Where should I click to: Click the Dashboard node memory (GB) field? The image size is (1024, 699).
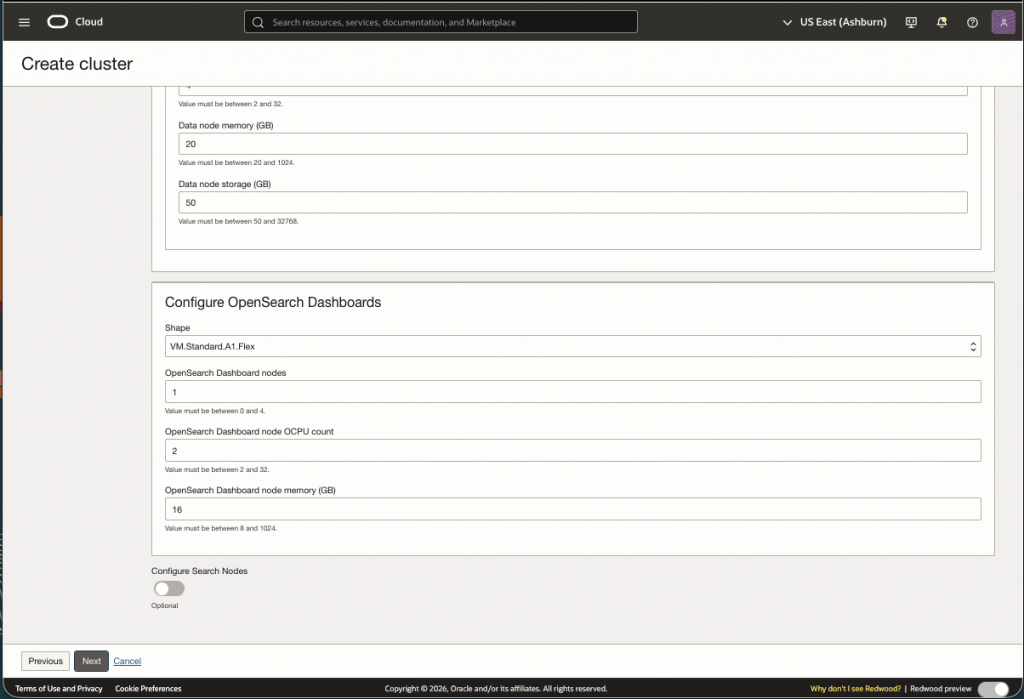[573, 510]
